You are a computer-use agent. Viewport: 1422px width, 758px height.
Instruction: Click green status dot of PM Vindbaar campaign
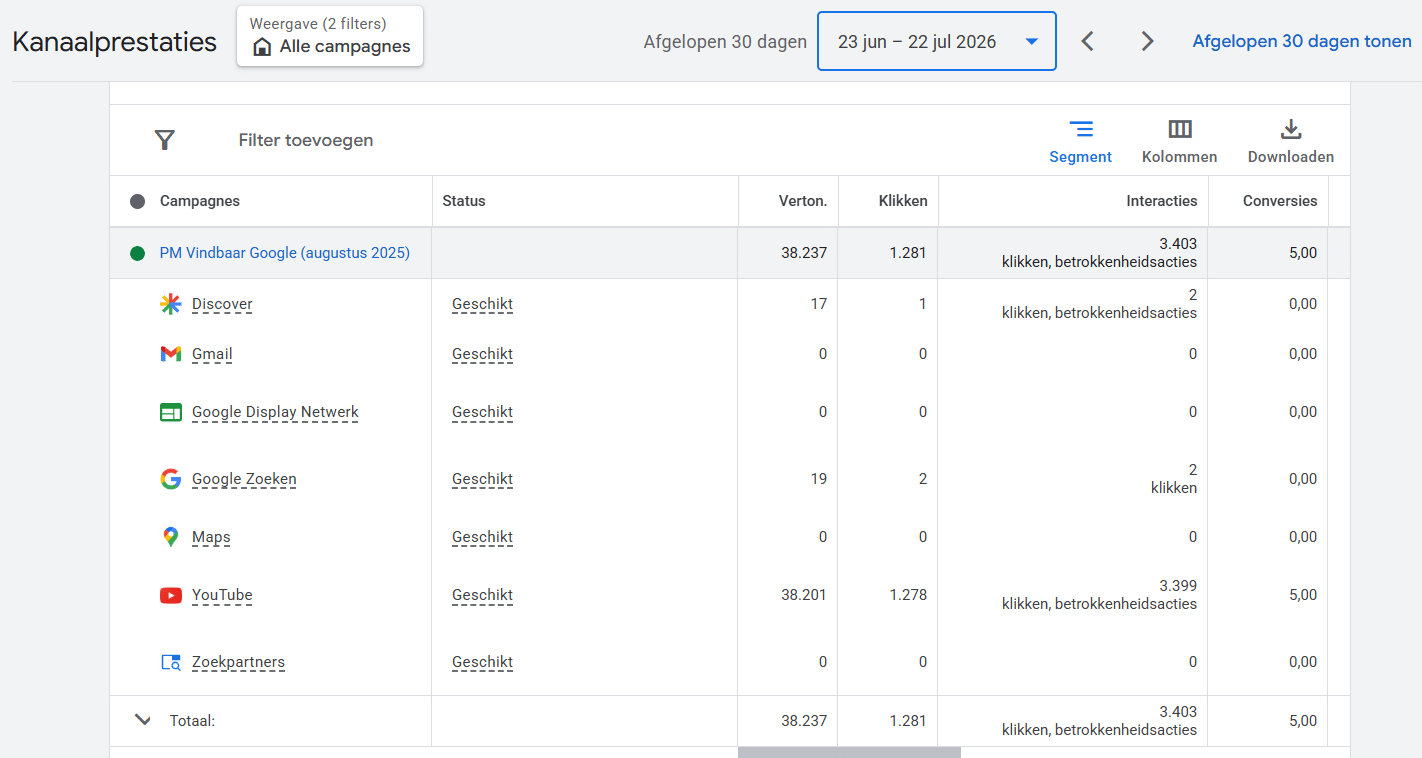(x=138, y=253)
